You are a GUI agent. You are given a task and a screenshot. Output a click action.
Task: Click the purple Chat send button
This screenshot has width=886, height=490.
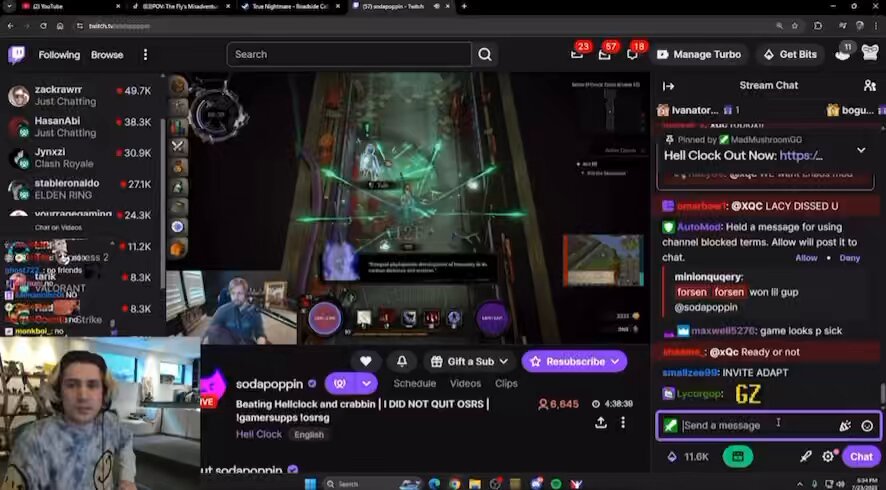point(861,457)
